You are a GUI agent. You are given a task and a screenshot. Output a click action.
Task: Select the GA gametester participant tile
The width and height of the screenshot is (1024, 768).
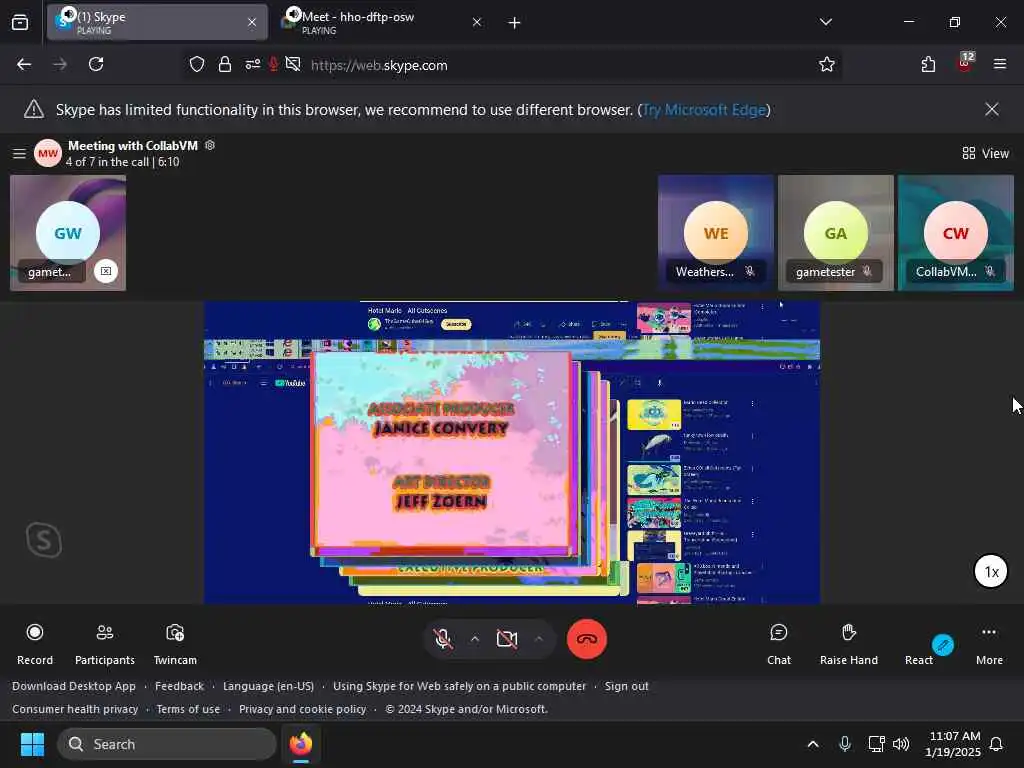tap(835, 232)
